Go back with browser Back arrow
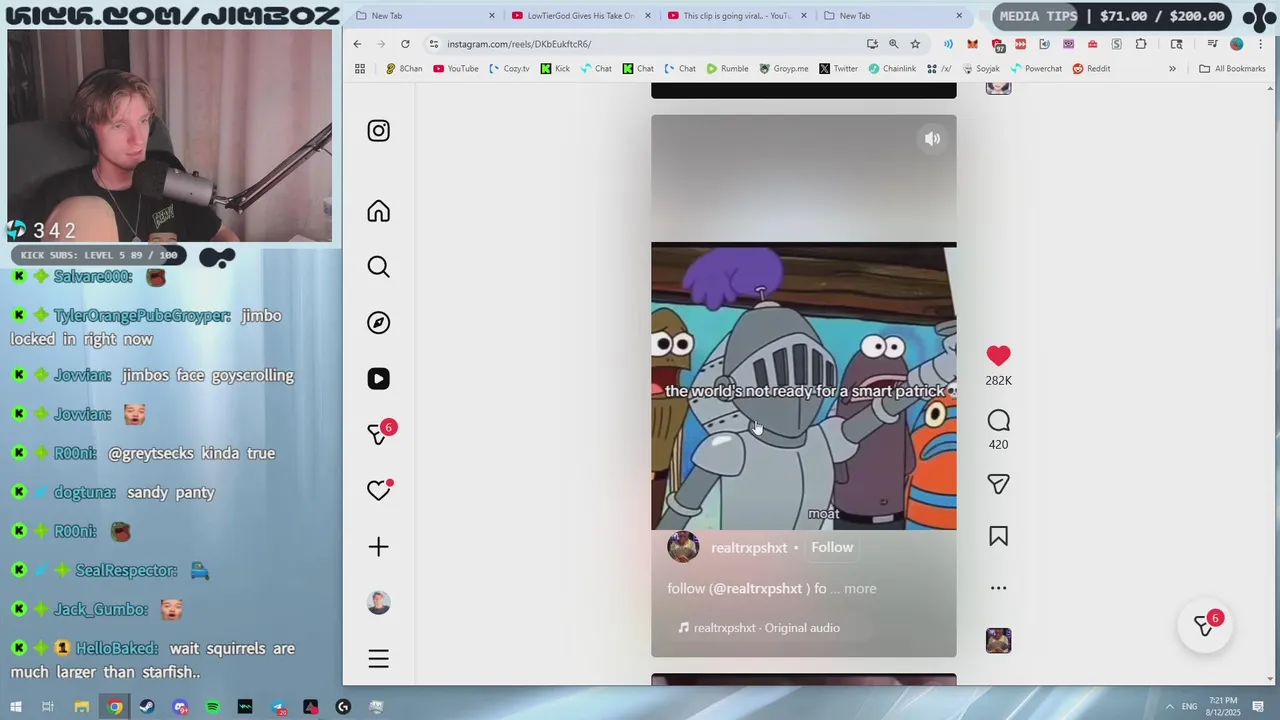 click(x=357, y=44)
